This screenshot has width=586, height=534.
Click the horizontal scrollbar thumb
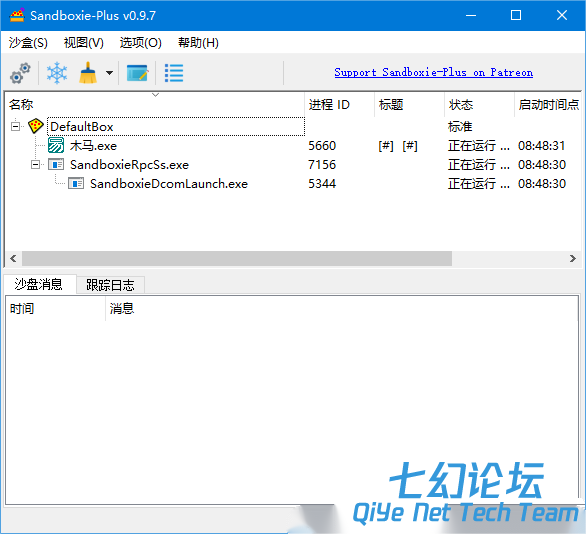click(x=237, y=258)
